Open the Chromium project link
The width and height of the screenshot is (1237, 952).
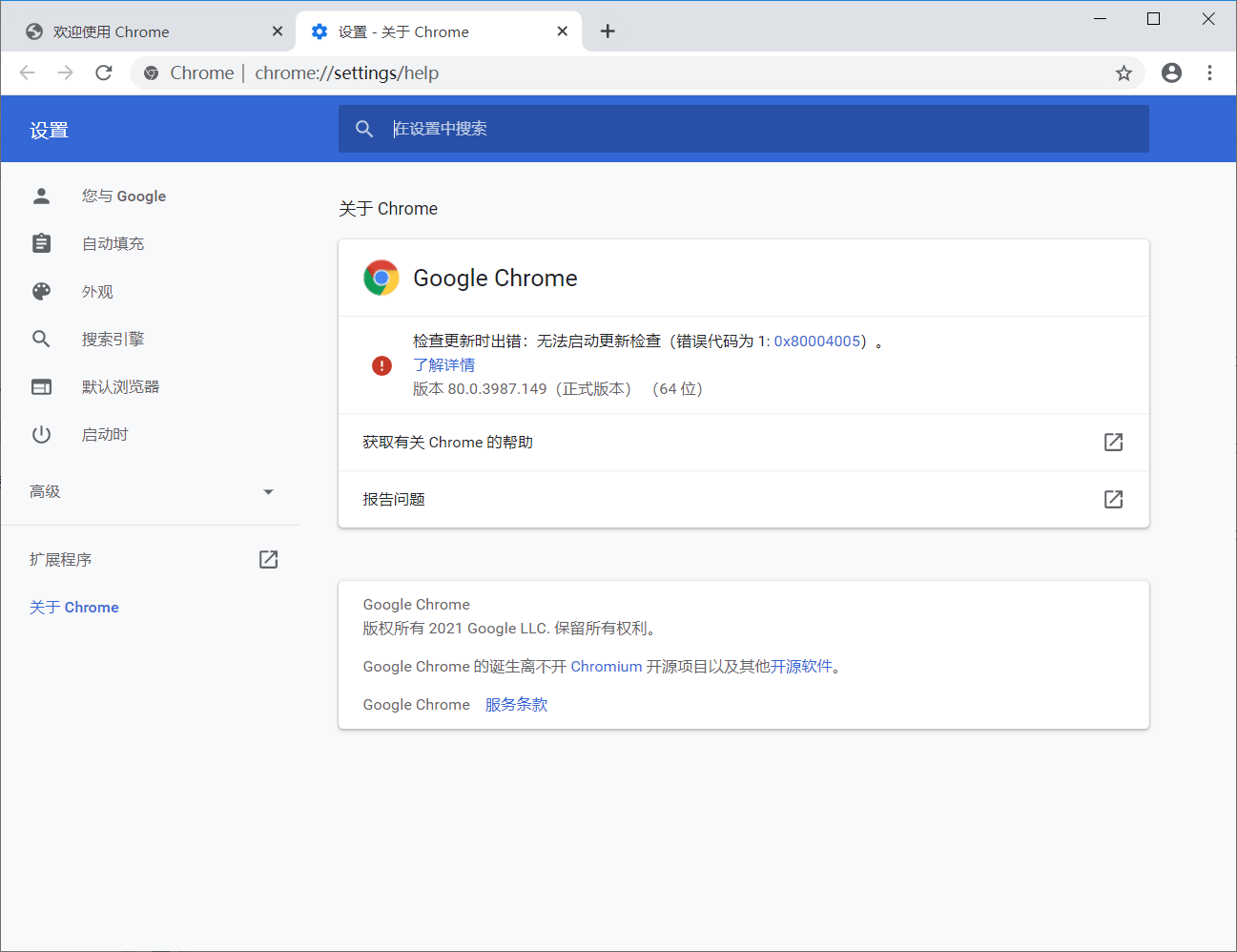coord(607,666)
